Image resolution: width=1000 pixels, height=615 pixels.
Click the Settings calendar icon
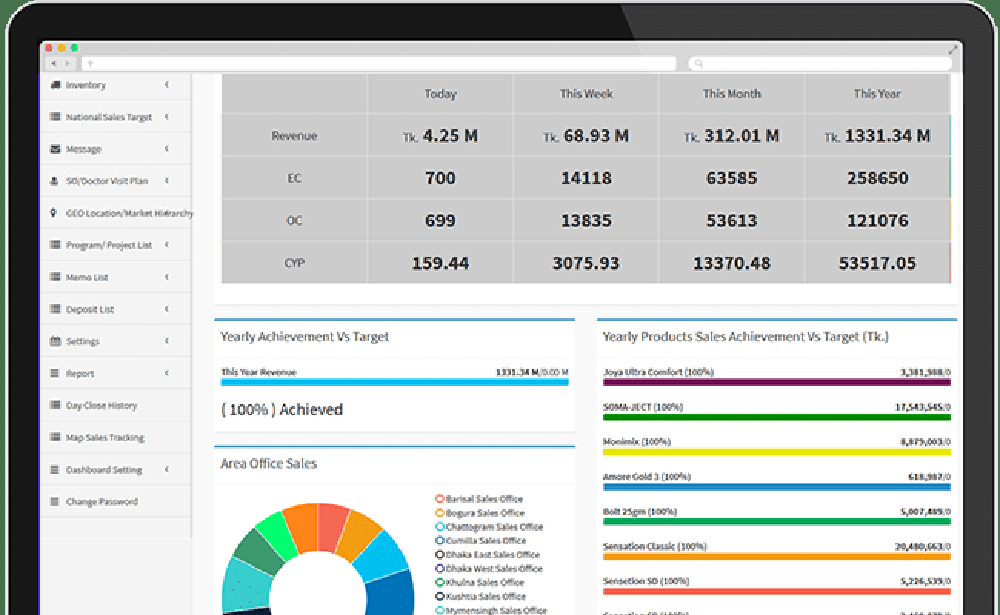pos(55,341)
